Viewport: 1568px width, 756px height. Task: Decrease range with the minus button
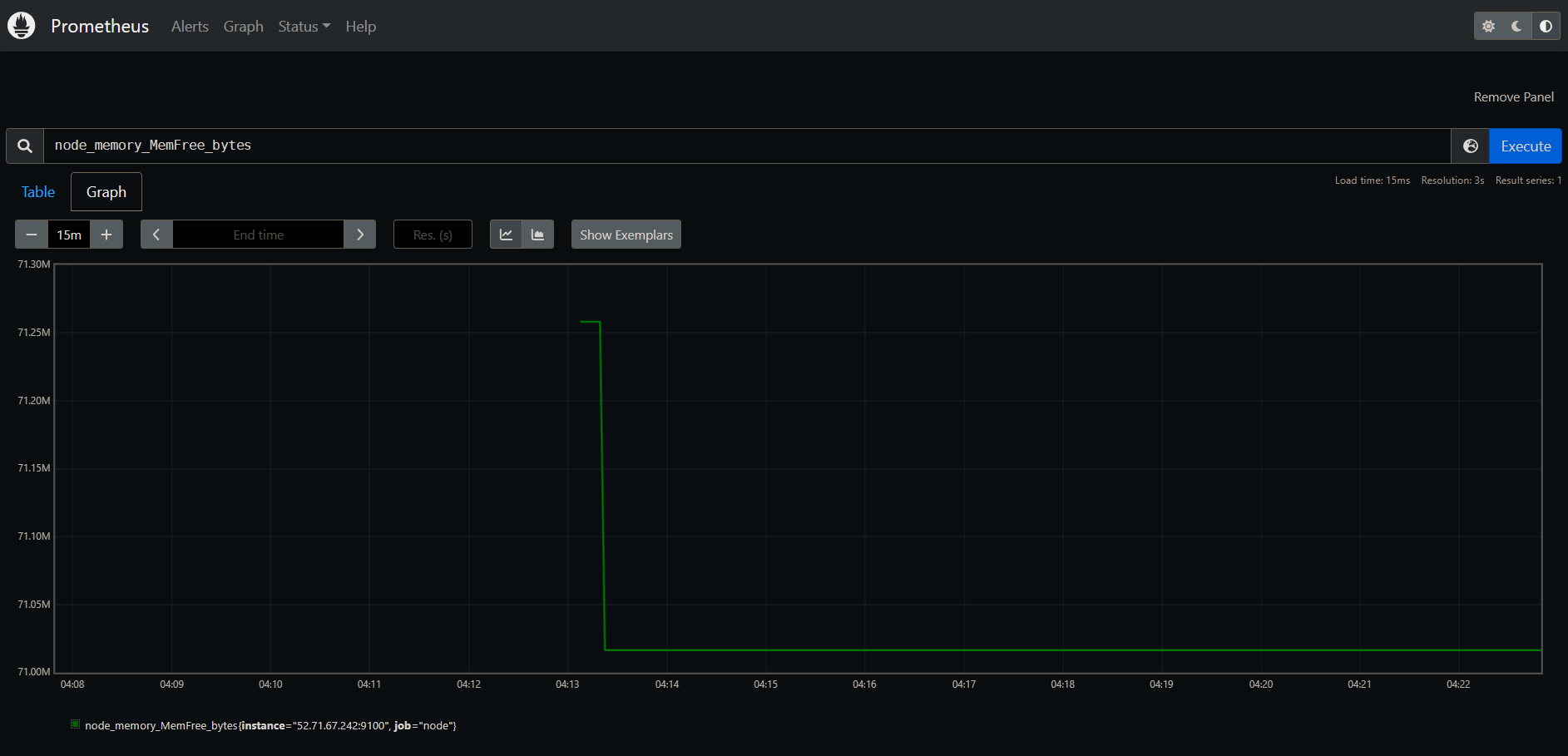point(32,235)
